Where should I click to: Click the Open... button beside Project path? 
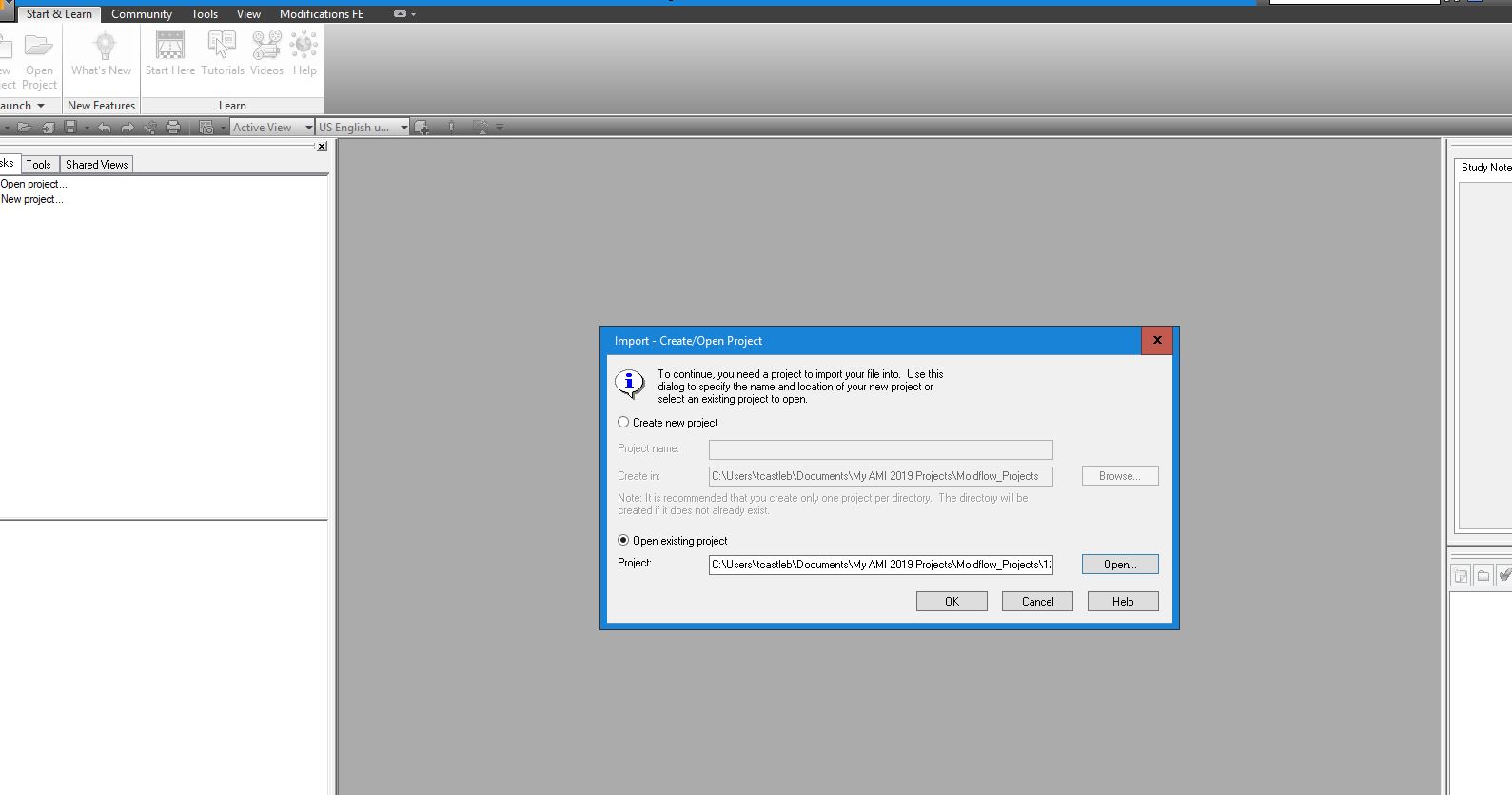(1120, 564)
